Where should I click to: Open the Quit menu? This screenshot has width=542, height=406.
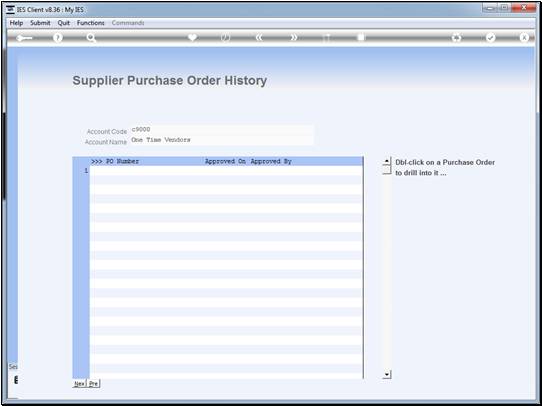tap(64, 23)
